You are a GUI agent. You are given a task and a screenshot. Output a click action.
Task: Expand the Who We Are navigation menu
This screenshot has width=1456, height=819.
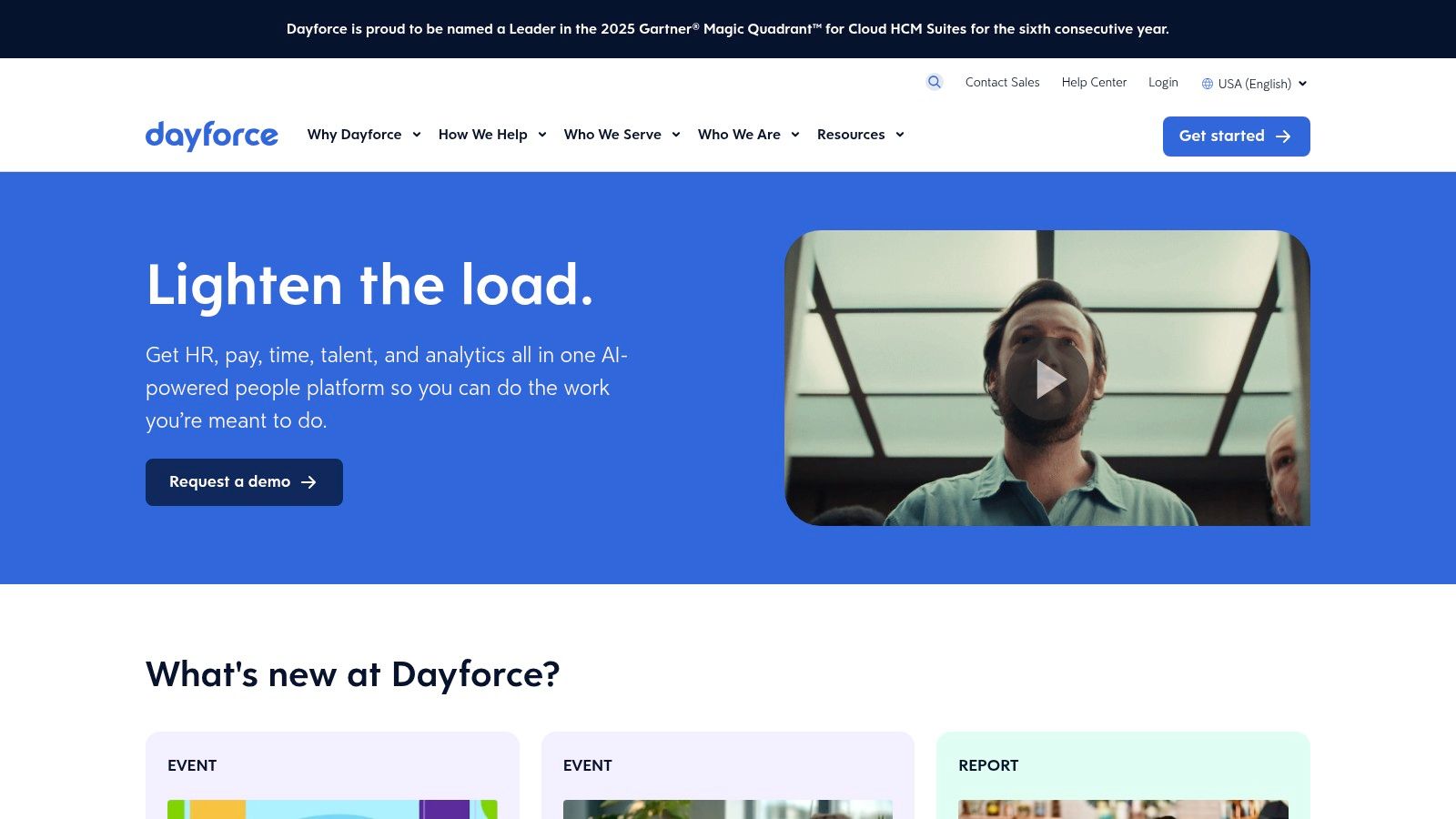[x=739, y=134]
